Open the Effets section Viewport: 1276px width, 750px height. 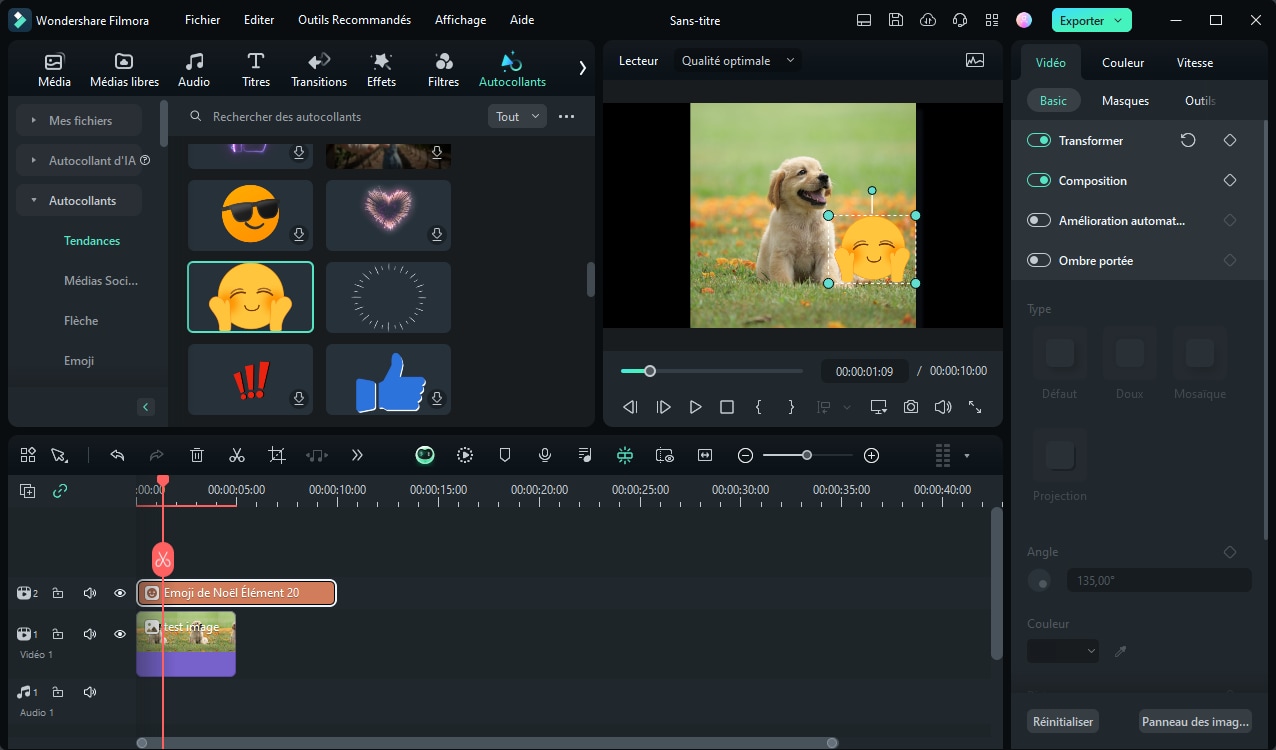(x=381, y=70)
